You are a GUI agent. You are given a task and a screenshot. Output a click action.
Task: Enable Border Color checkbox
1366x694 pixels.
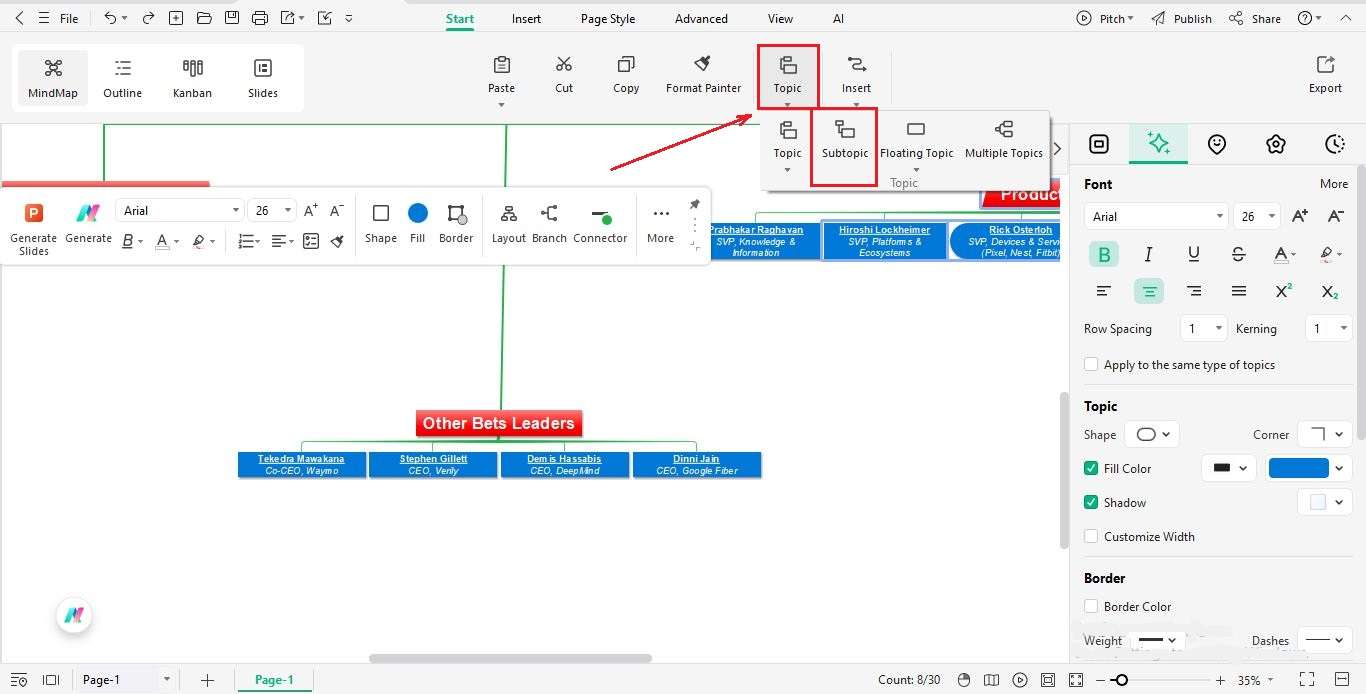1091,606
